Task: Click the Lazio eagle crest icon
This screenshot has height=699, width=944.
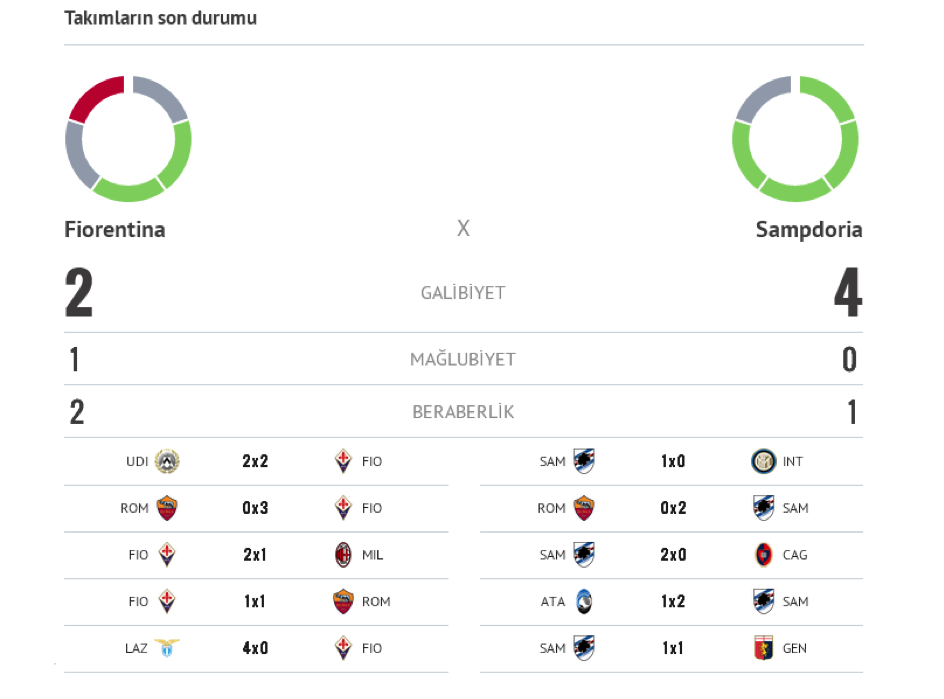Action: coord(167,648)
